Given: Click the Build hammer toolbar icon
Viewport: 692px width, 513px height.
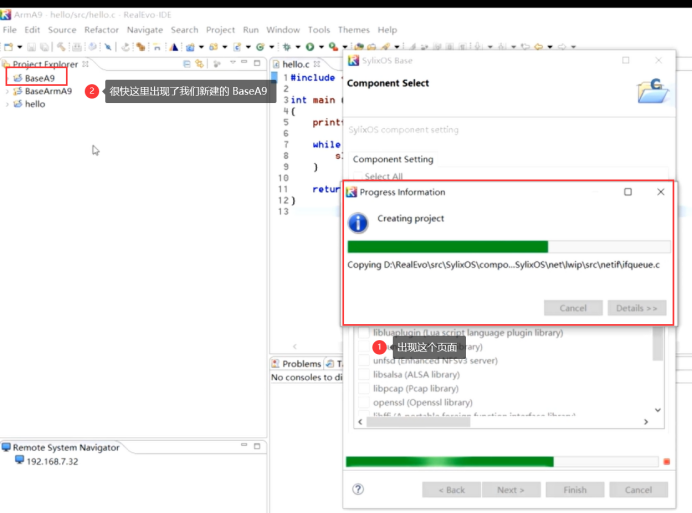Looking at the screenshot, I should (x=61, y=47).
